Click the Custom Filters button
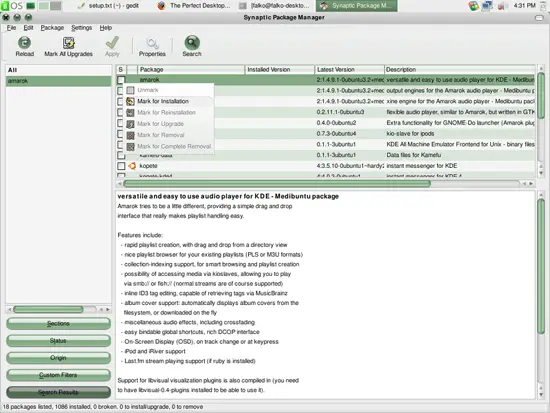The image size is (550, 413). click(x=58, y=375)
